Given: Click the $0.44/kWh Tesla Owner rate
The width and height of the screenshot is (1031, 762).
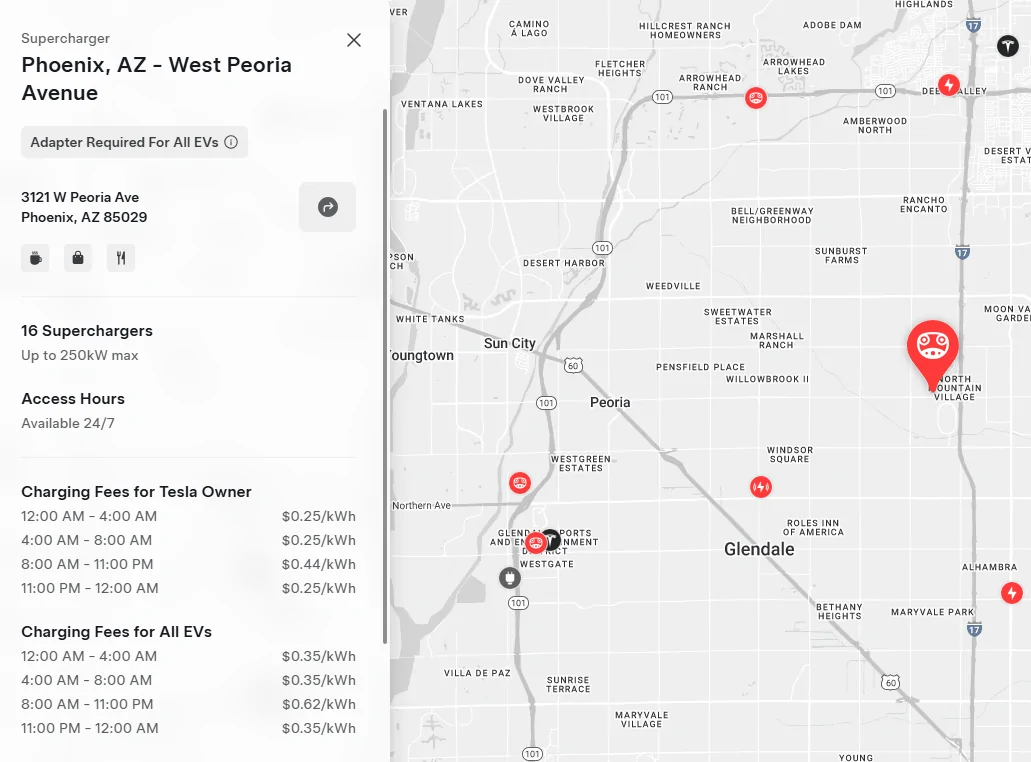Looking at the screenshot, I should 319,564.
